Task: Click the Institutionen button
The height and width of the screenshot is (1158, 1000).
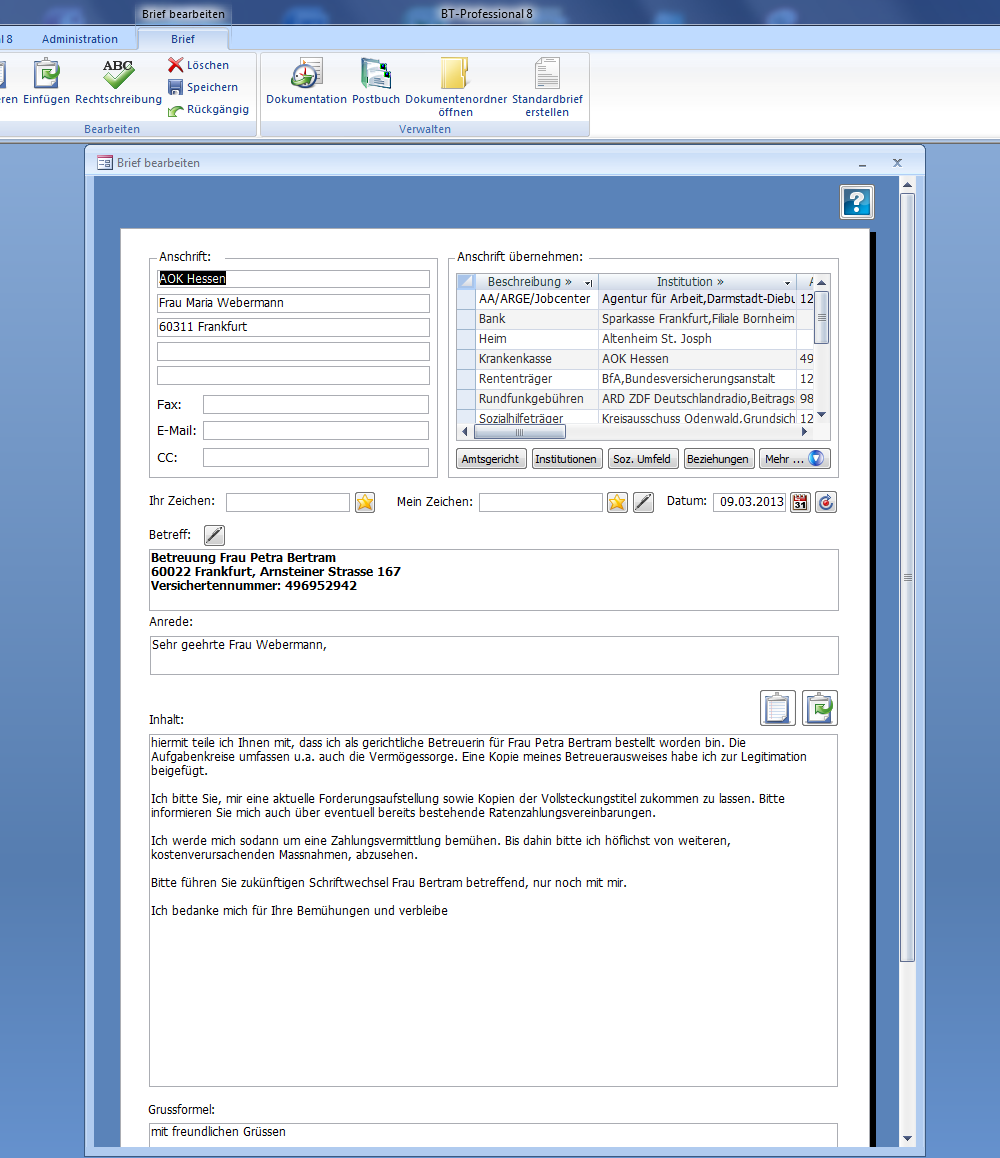Action: point(566,459)
